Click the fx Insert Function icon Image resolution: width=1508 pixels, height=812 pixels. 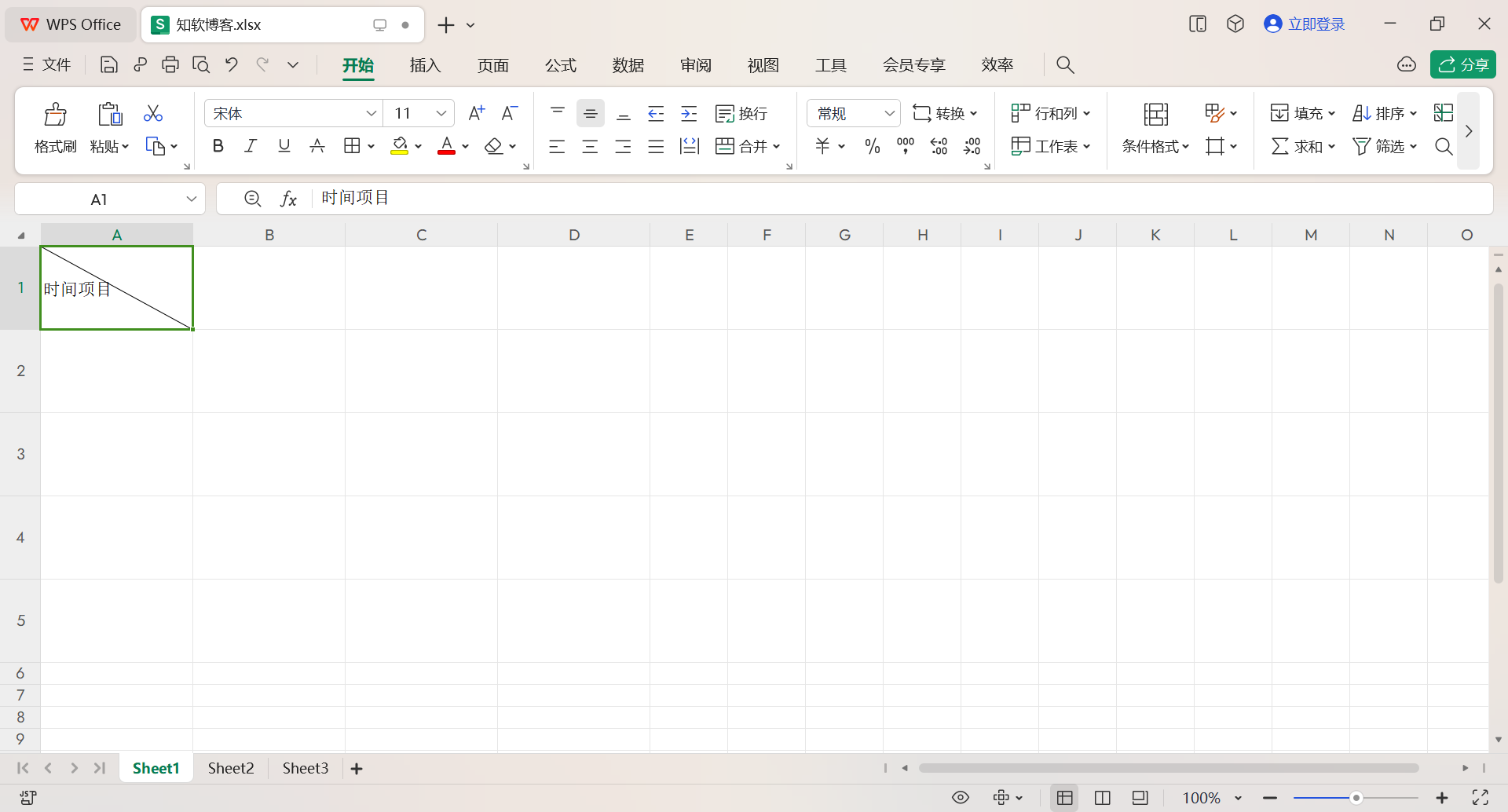pyautogui.click(x=289, y=199)
